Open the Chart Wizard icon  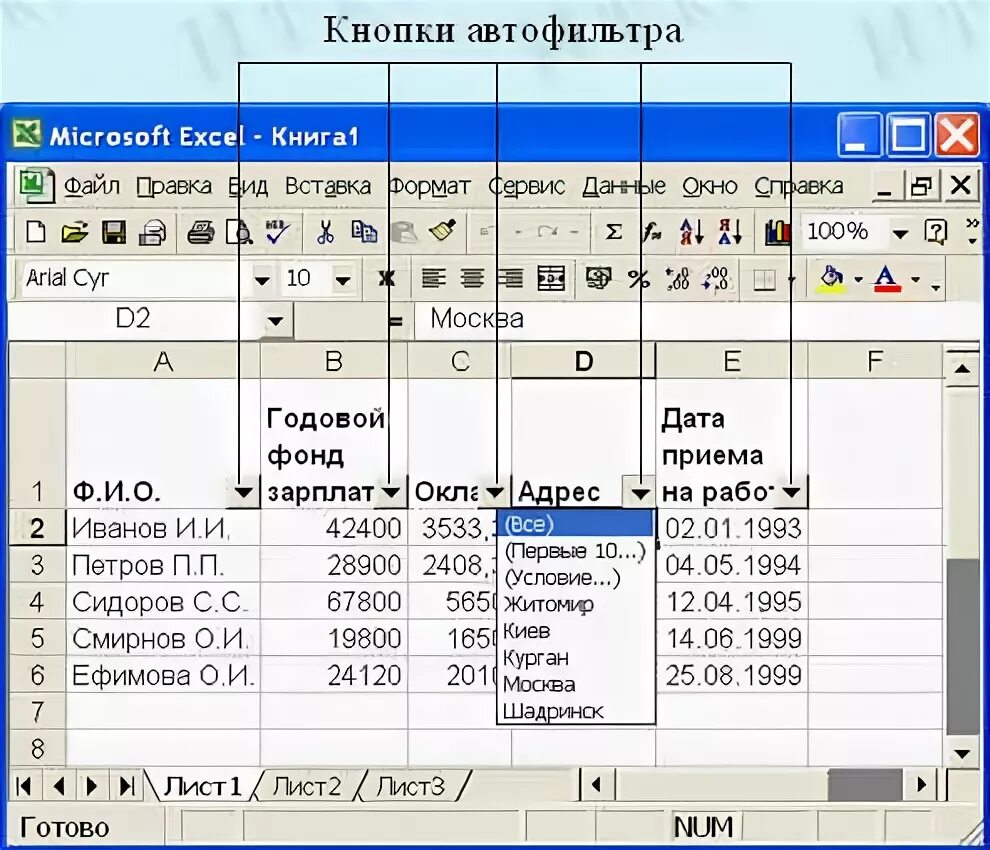[x=777, y=232]
